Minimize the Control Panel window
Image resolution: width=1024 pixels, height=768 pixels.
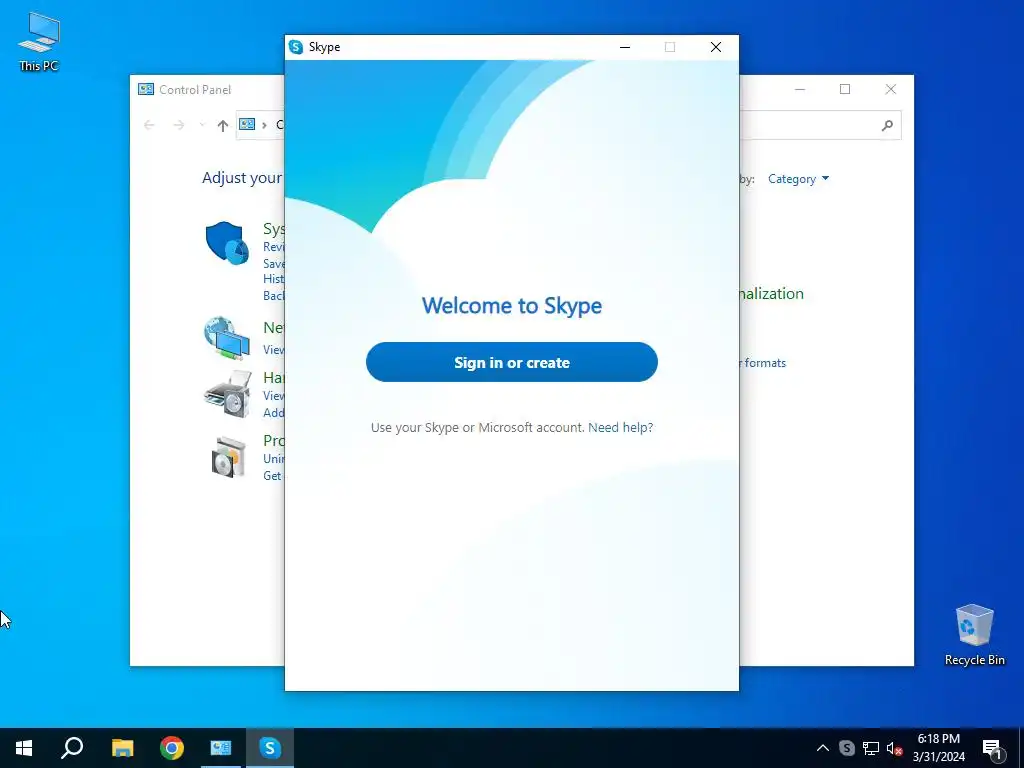coord(800,89)
